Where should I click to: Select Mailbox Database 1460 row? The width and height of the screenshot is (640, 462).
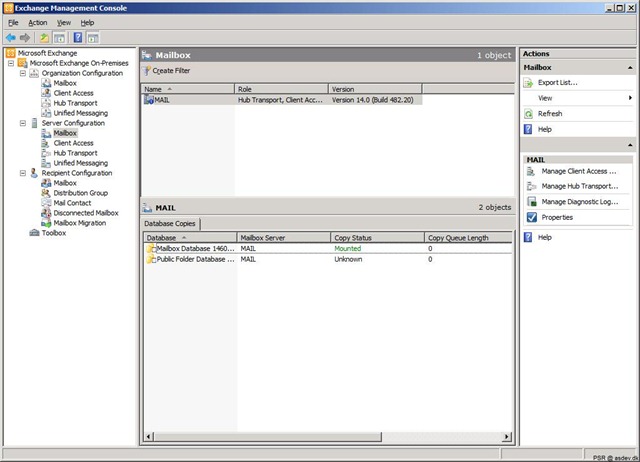pyautogui.click(x=328, y=249)
